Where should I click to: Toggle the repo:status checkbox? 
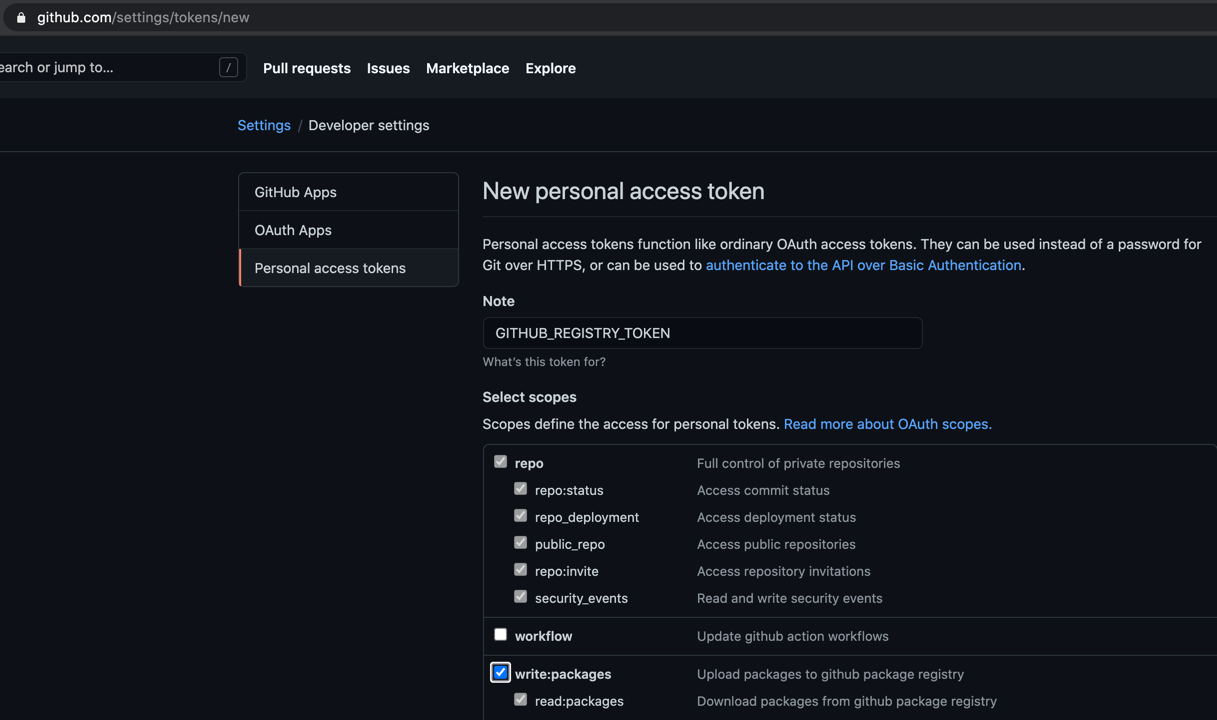point(520,489)
